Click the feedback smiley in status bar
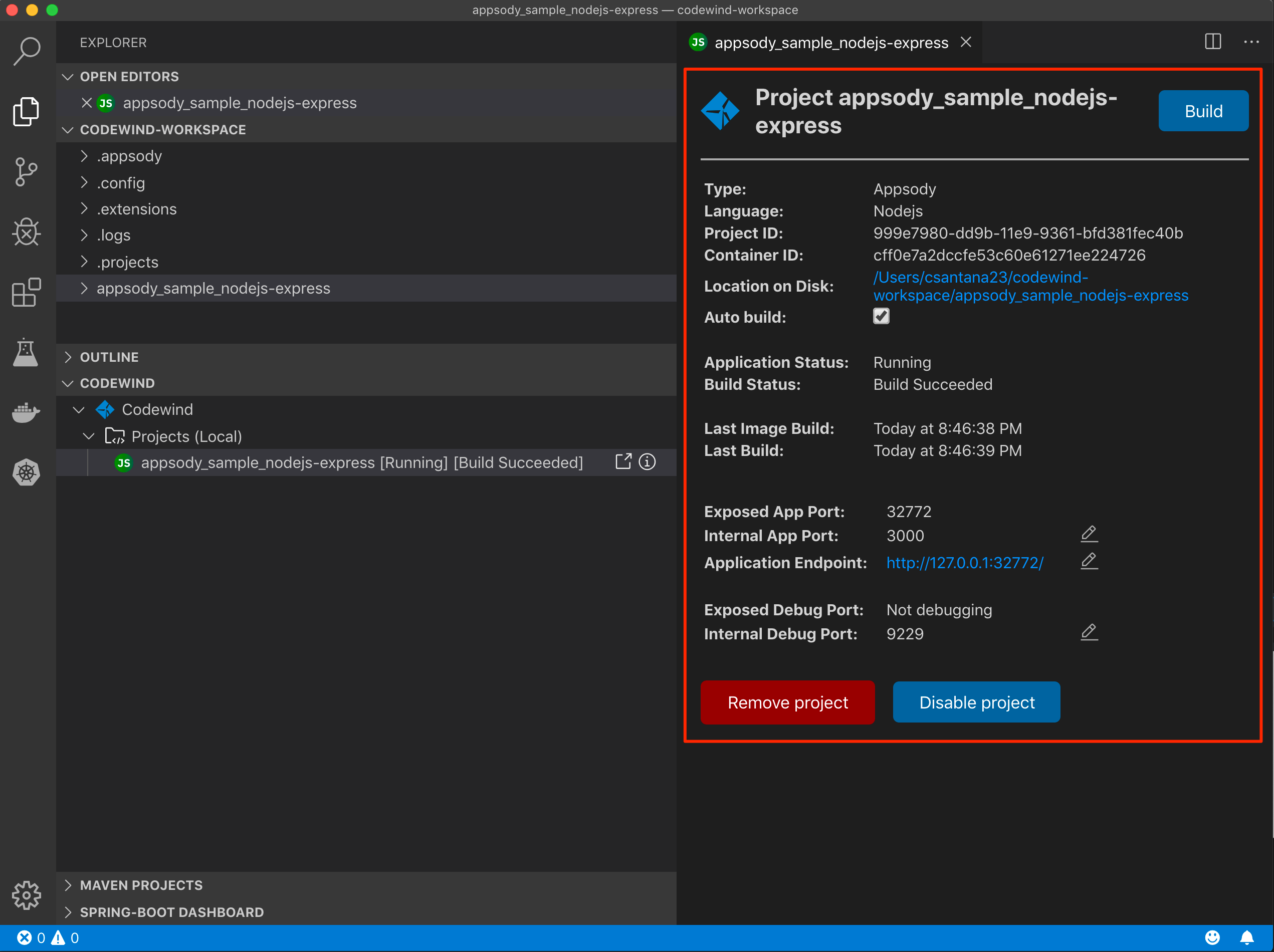The height and width of the screenshot is (952, 1274). (1212, 937)
